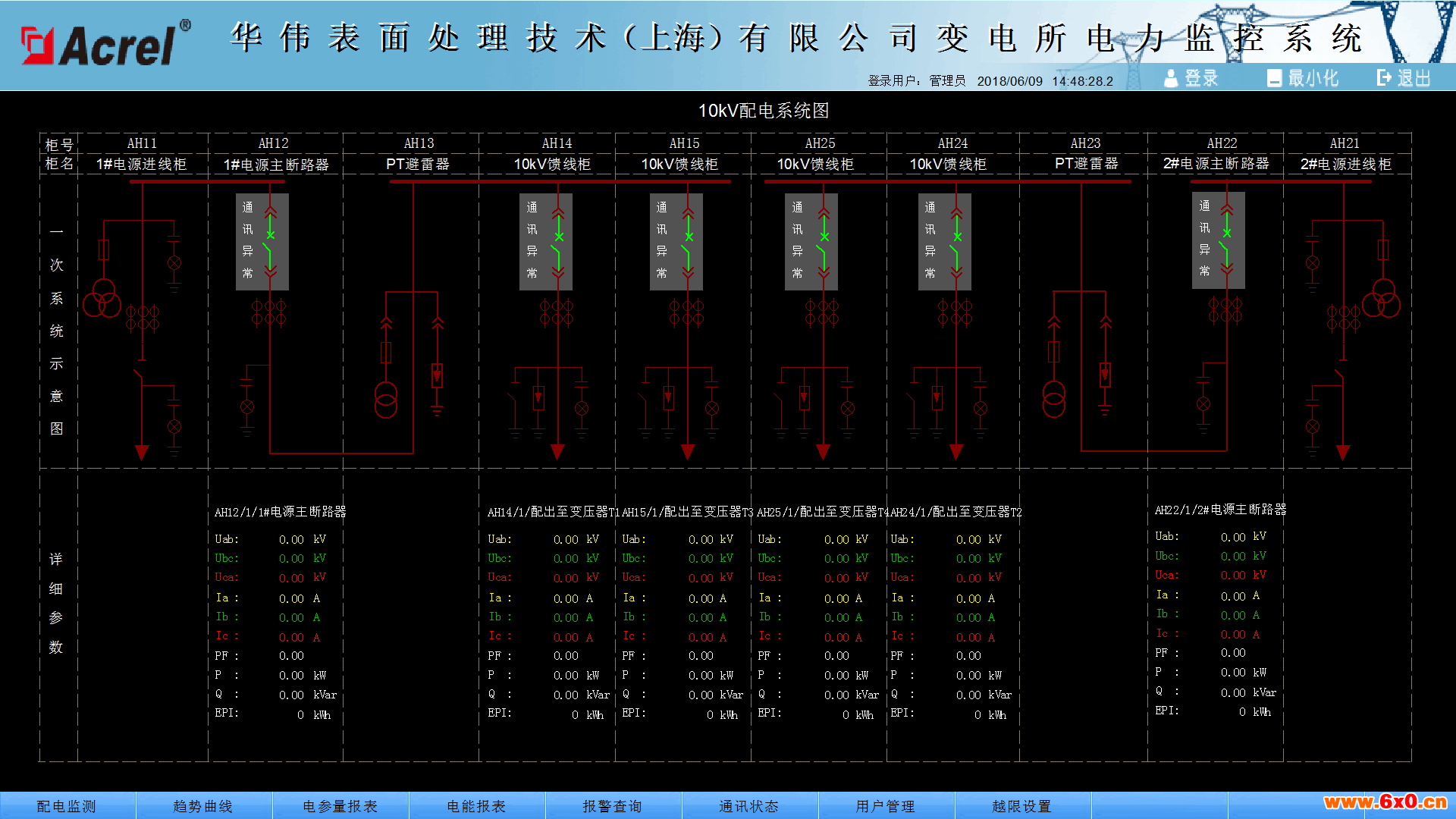Click the AH11 isolating switch symbol
The image size is (1456, 819).
click(x=140, y=372)
